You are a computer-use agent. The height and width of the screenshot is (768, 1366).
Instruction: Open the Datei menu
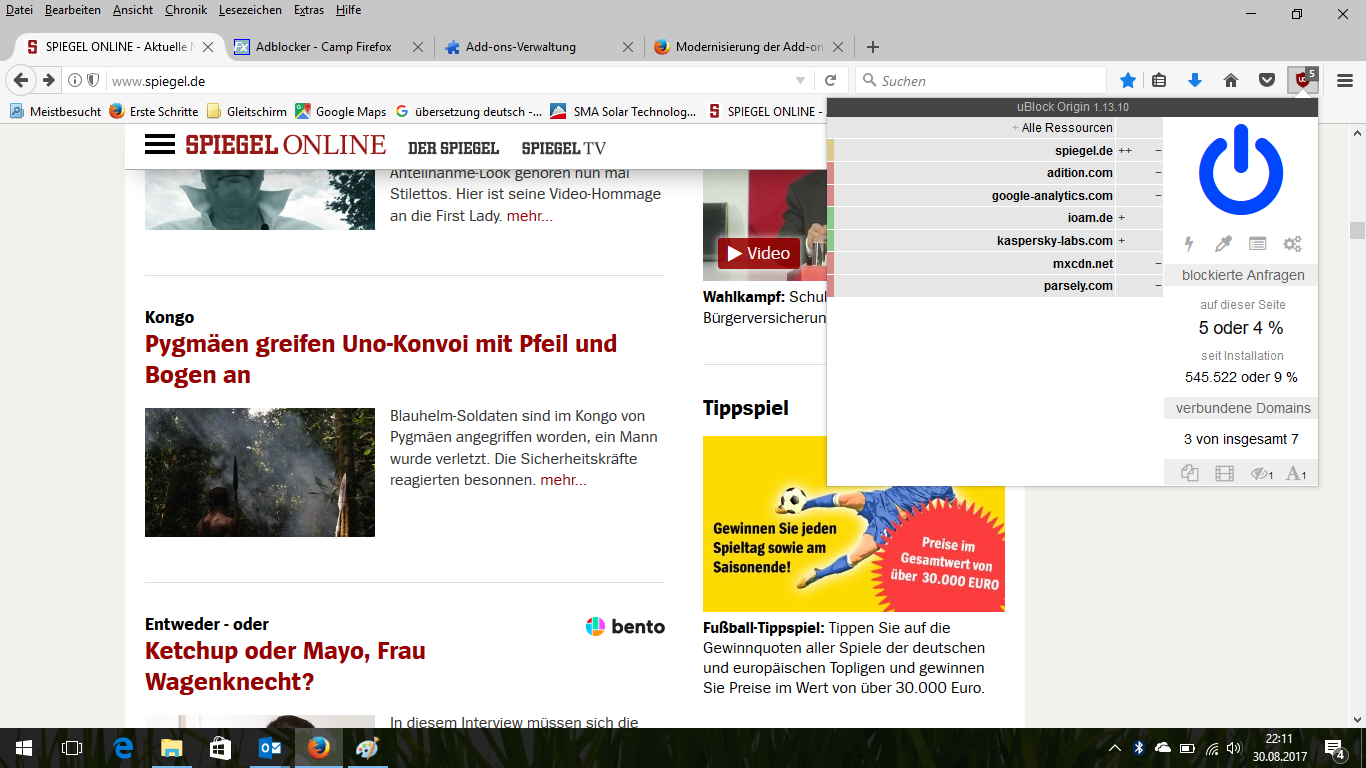(x=19, y=10)
